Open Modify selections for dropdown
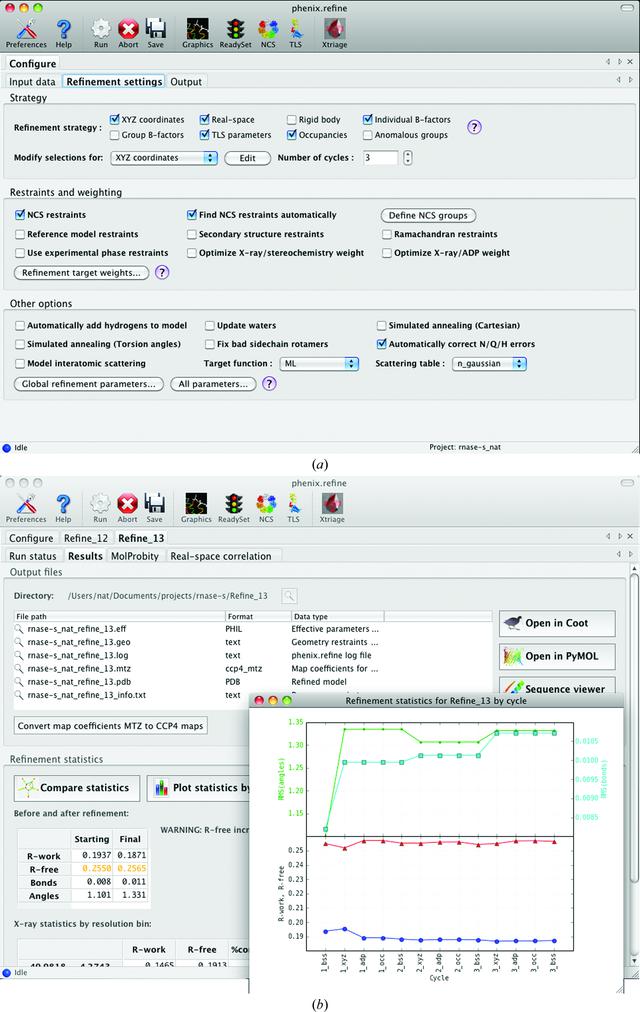 [x=164, y=157]
